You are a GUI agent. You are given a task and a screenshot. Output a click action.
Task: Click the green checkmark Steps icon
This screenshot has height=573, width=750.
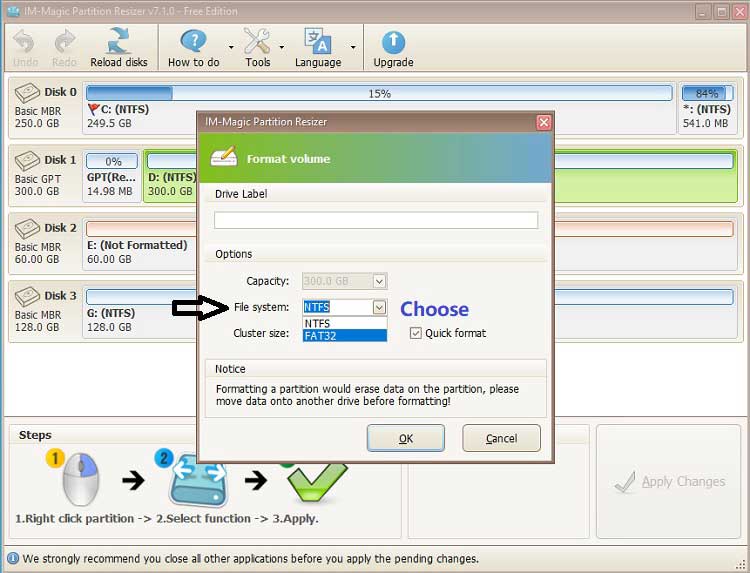[x=316, y=483]
